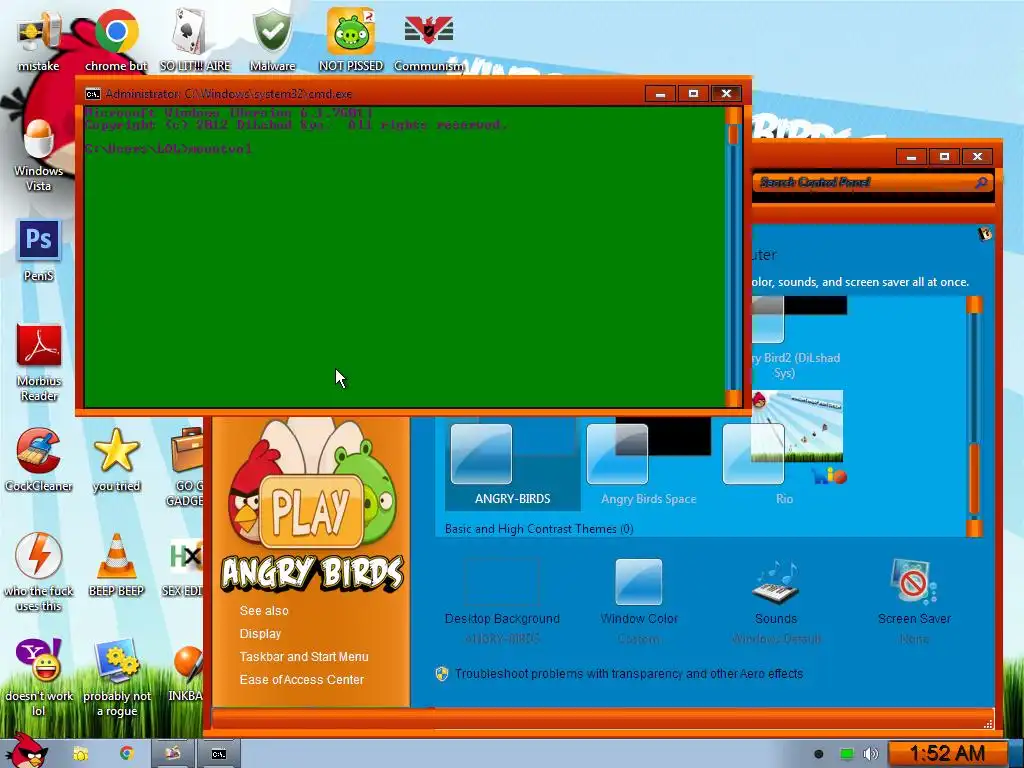Click the search magnifier in Control Panel
Screen dimensions: 1024x768
[981, 183]
